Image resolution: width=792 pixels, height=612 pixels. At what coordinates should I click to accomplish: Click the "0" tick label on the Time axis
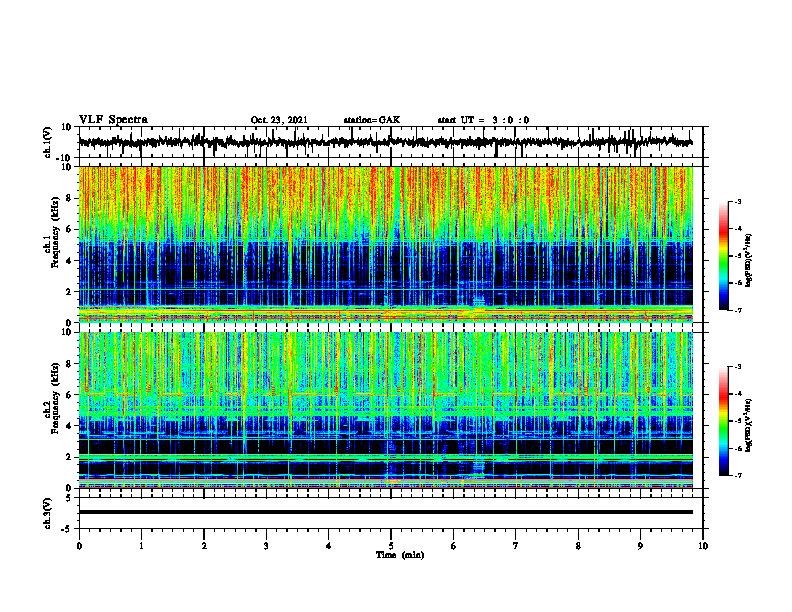coord(79,546)
